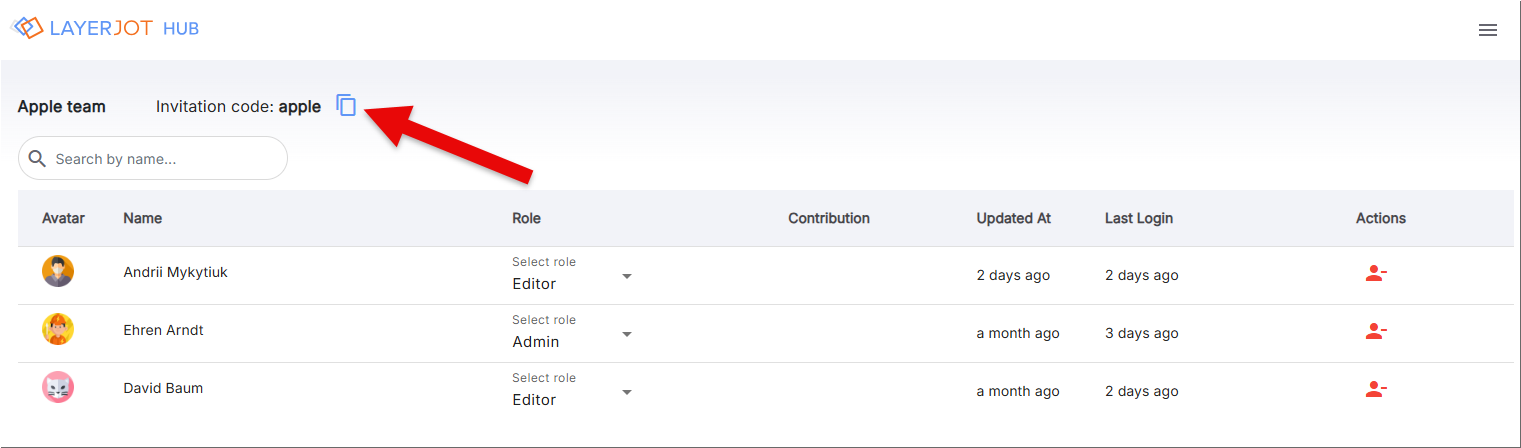This screenshot has width=1521, height=448.
Task: Click the search magnifier icon
Action: 38,158
